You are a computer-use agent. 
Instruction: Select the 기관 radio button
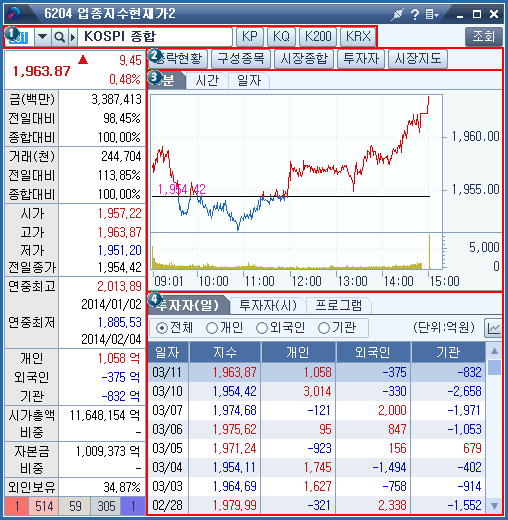[x=324, y=328]
